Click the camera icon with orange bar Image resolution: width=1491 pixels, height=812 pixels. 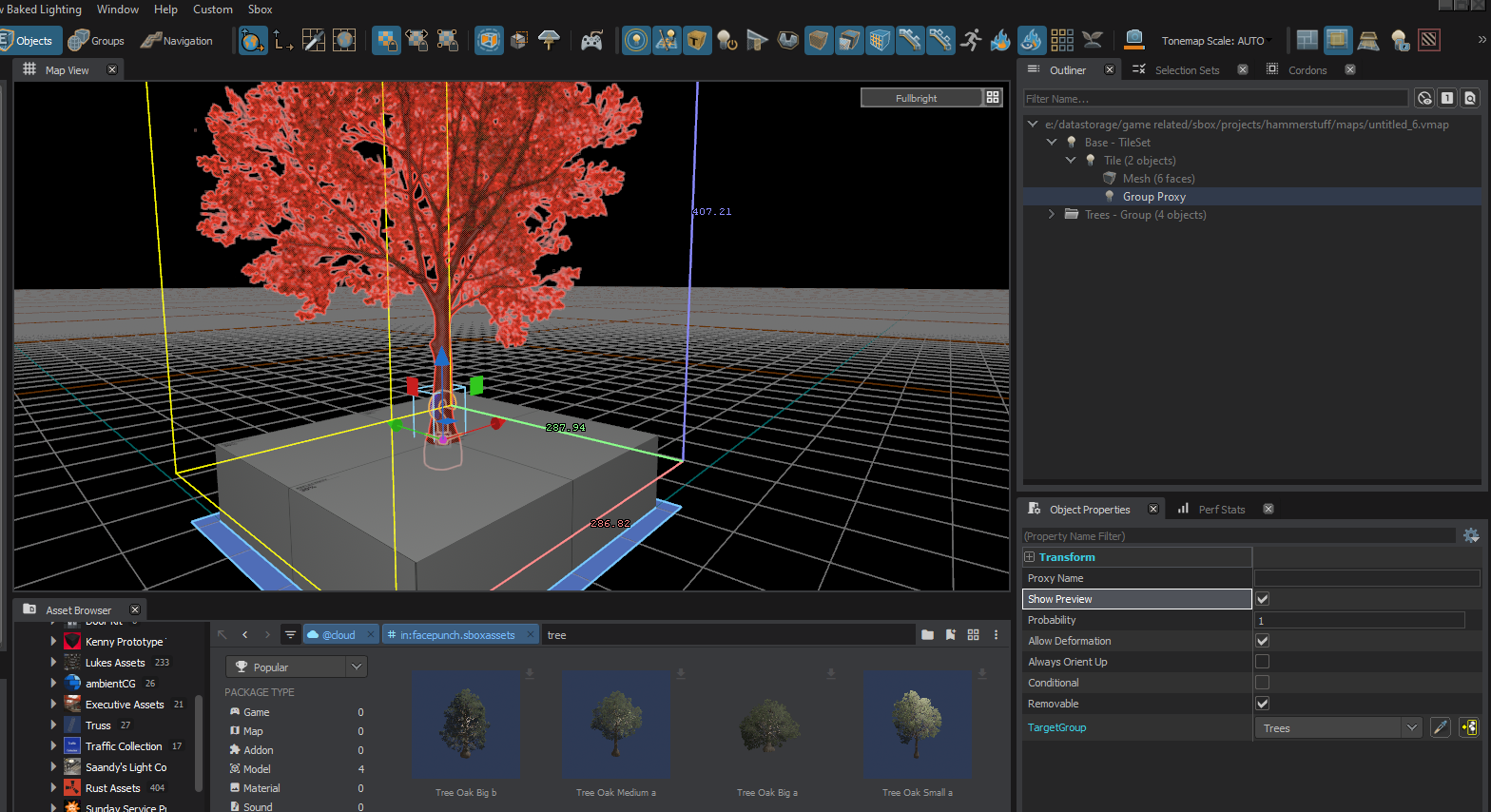[x=1133, y=40]
